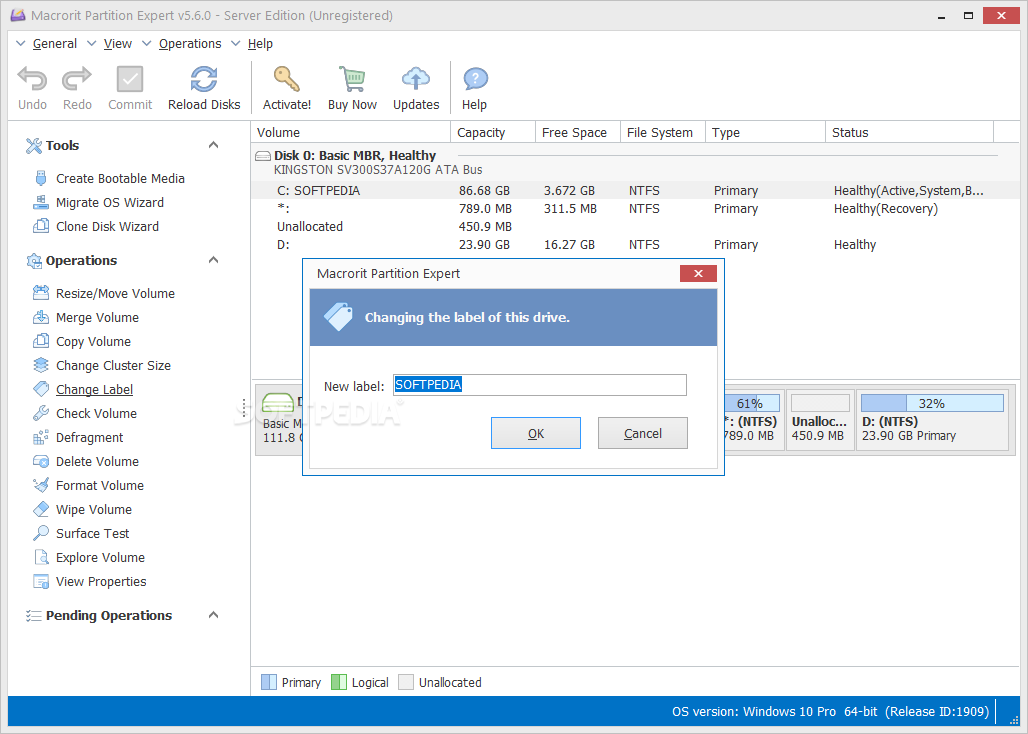1028x734 pixels.
Task: Click the Merge Volume icon
Action: pos(41,317)
